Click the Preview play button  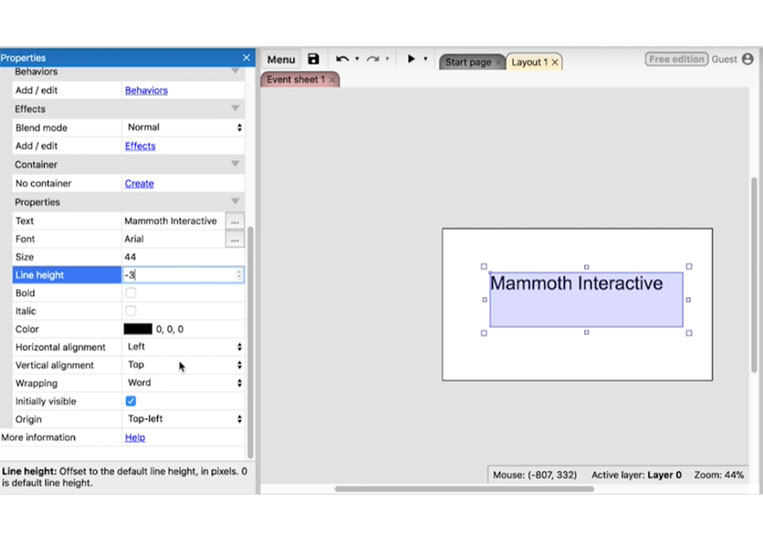pos(411,59)
